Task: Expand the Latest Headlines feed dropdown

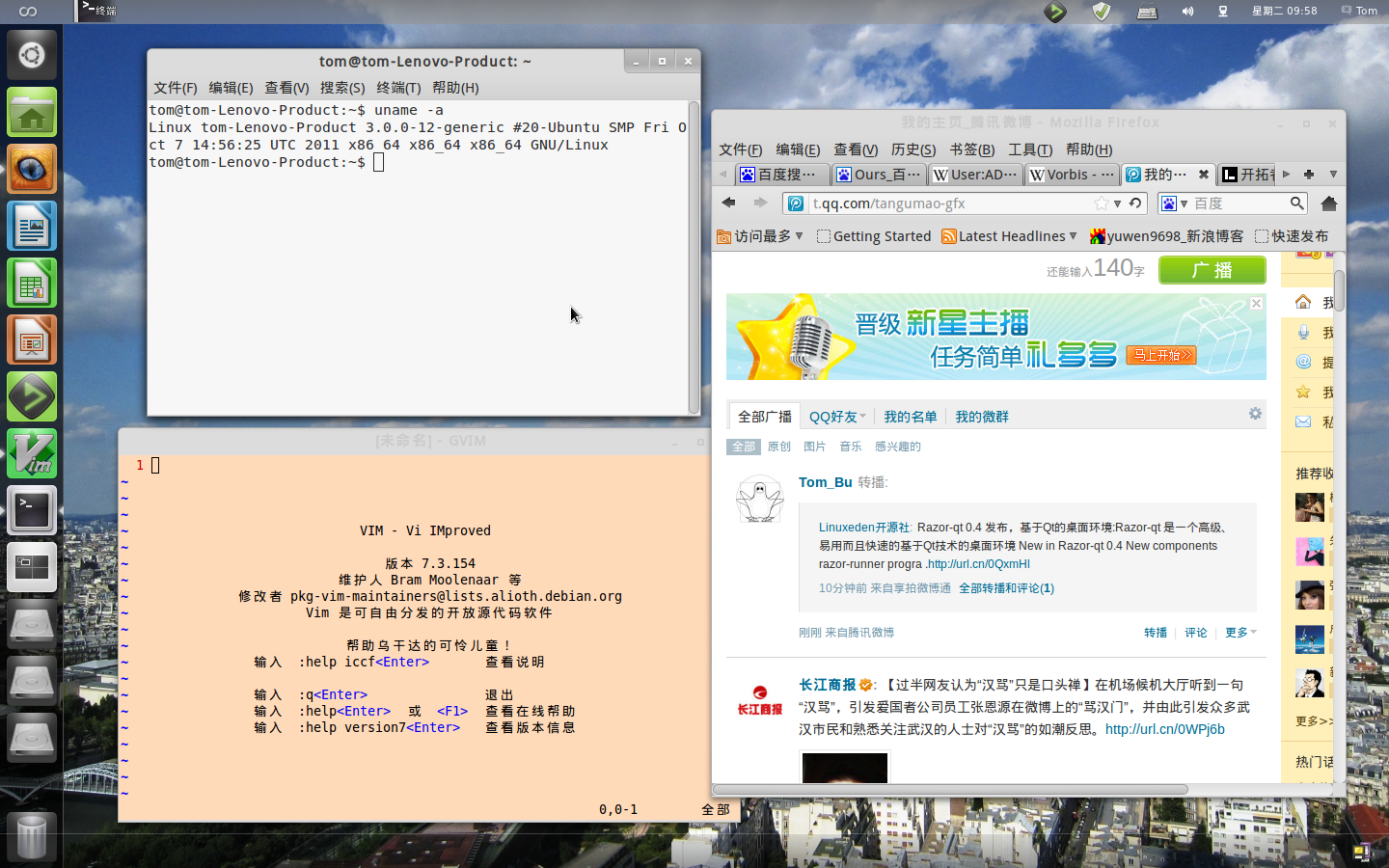Action: [1073, 235]
